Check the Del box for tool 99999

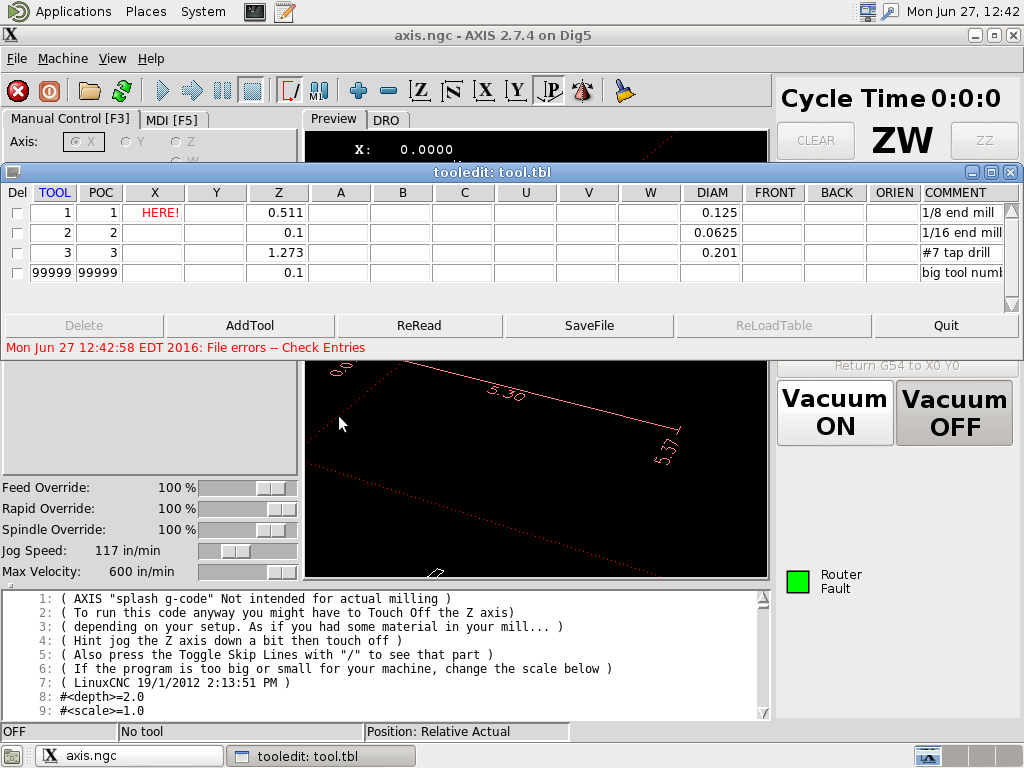(17, 273)
